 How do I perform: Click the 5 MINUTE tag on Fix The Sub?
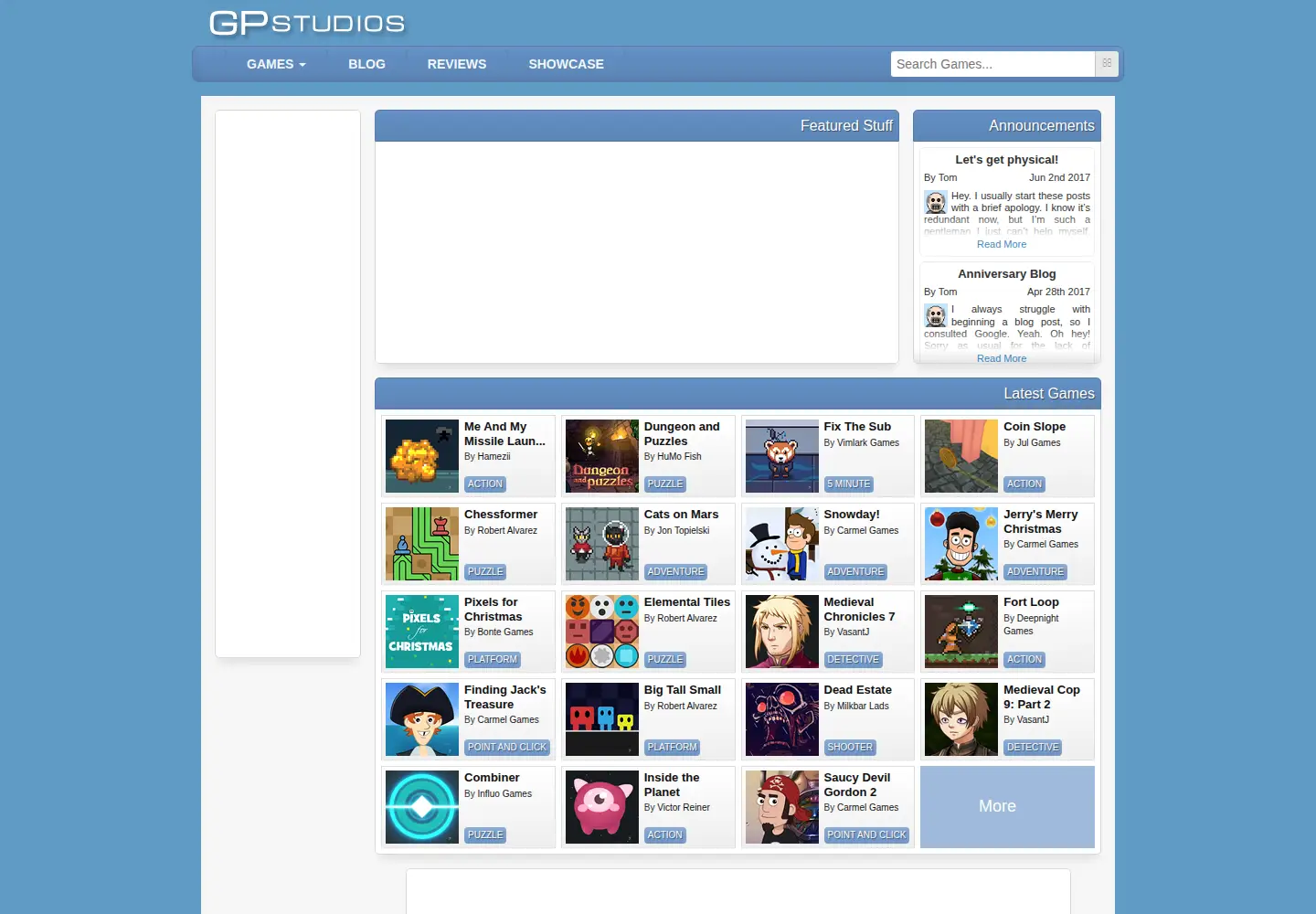point(849,484)
